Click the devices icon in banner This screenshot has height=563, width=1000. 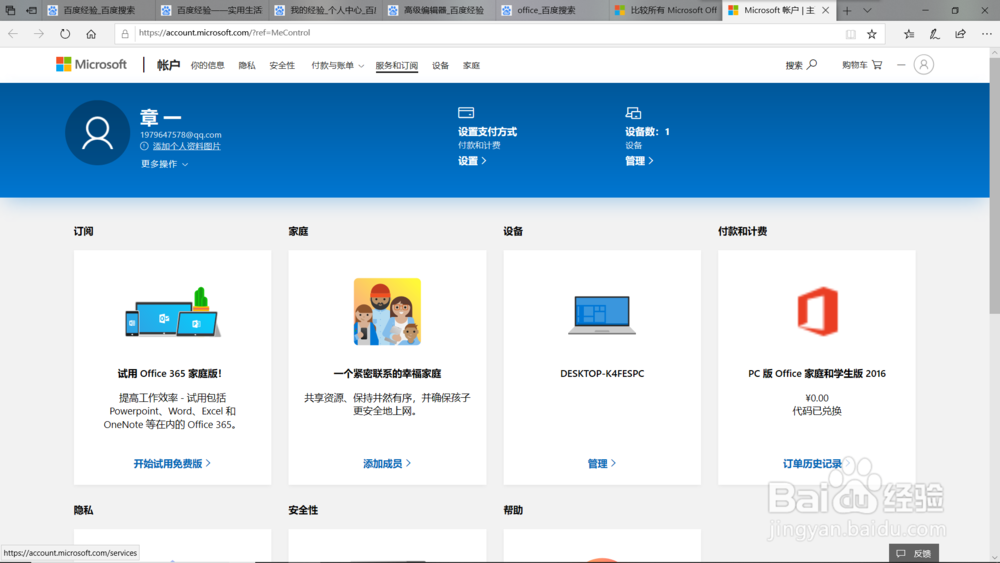coord(633,113)
